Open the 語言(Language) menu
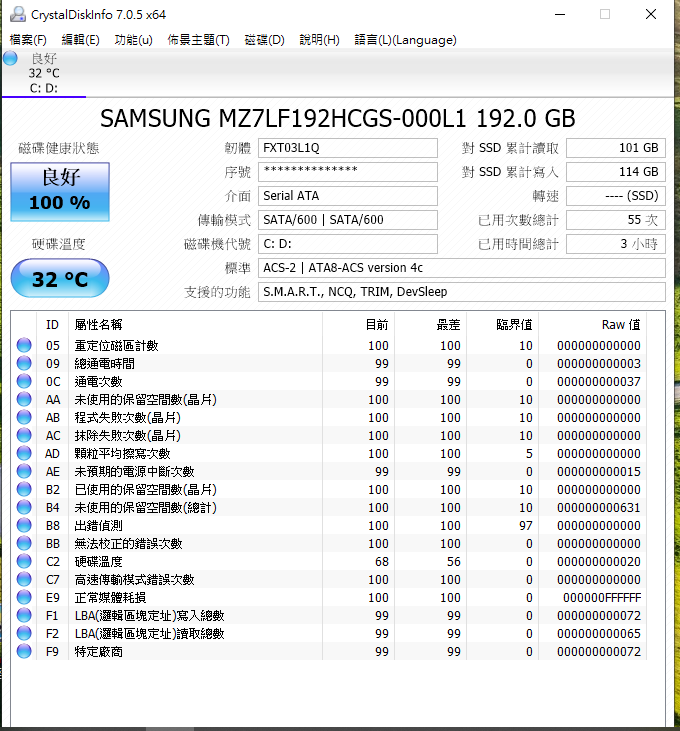The image size is (680, 731). [x=405, y=40]
